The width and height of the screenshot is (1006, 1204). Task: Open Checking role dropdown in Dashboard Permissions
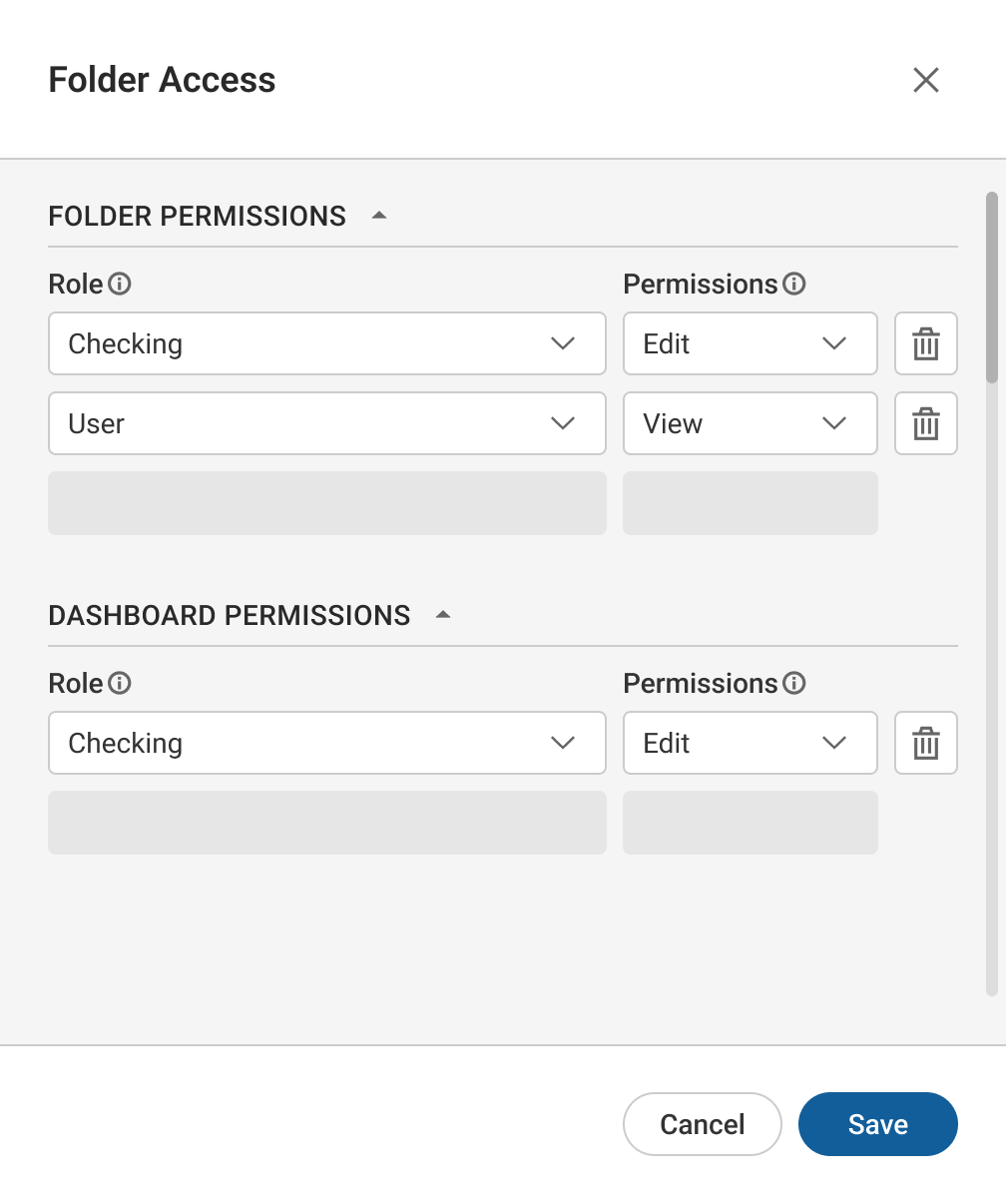[326, 743]
